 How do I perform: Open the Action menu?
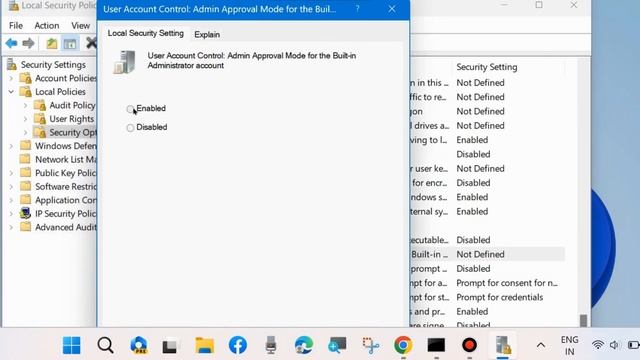pyautogui.click(x=47, y=25)
